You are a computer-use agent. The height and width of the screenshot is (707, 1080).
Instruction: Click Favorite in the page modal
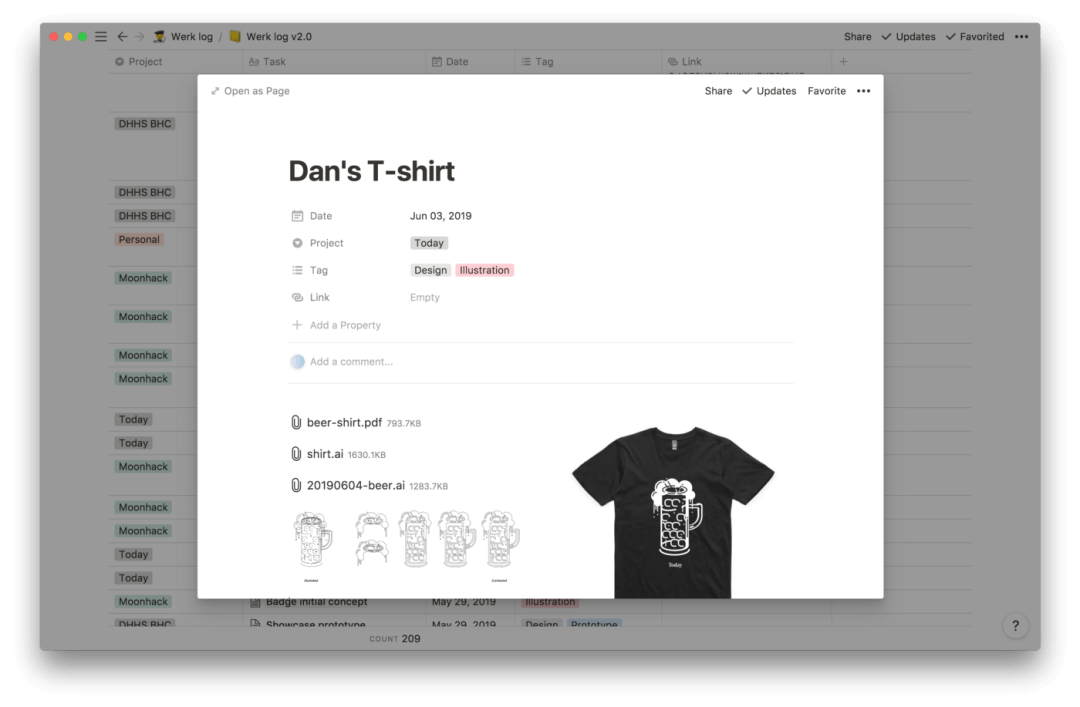[x=827, y=91]
